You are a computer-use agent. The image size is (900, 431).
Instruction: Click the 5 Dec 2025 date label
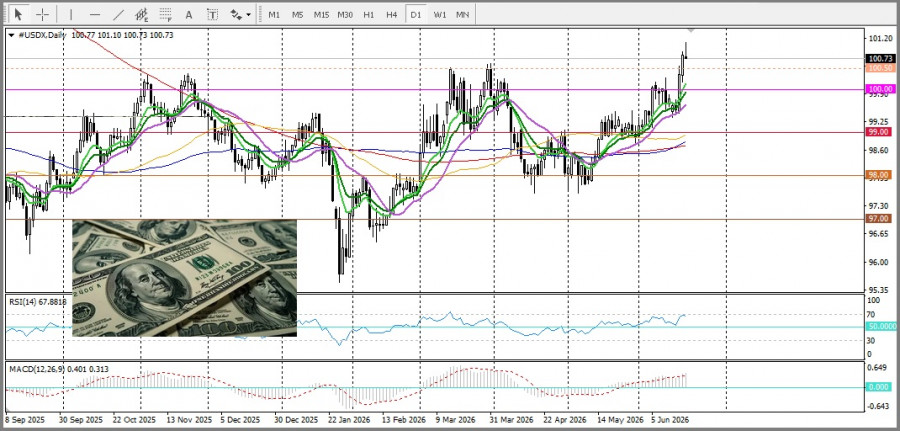point(242,420)
